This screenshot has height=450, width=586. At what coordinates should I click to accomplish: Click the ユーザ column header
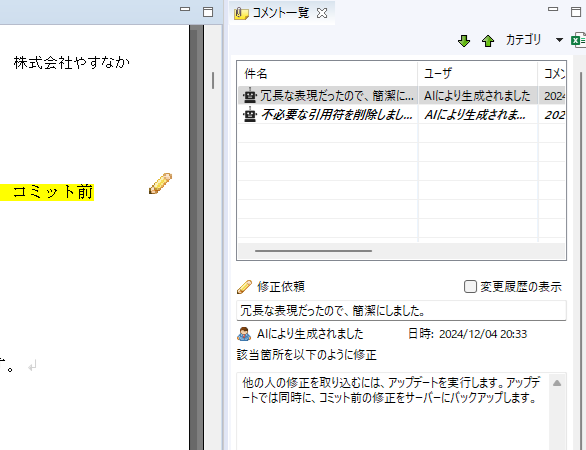click(x=438, y=74)
